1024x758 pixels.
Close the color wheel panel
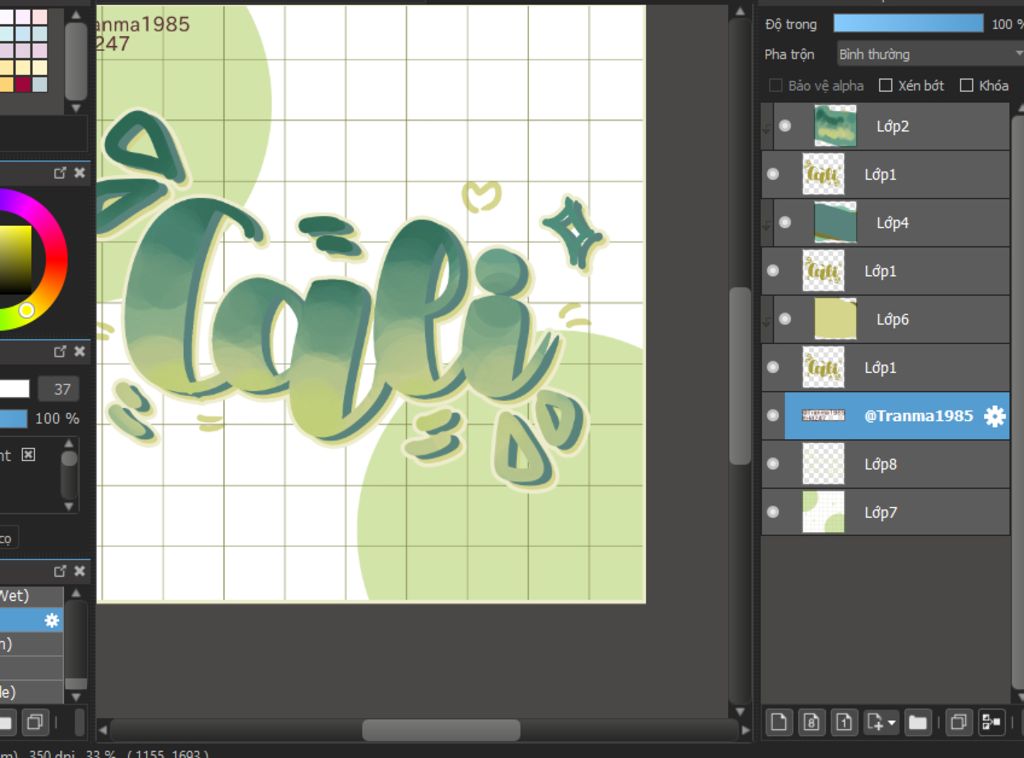[x=80, y=172]
